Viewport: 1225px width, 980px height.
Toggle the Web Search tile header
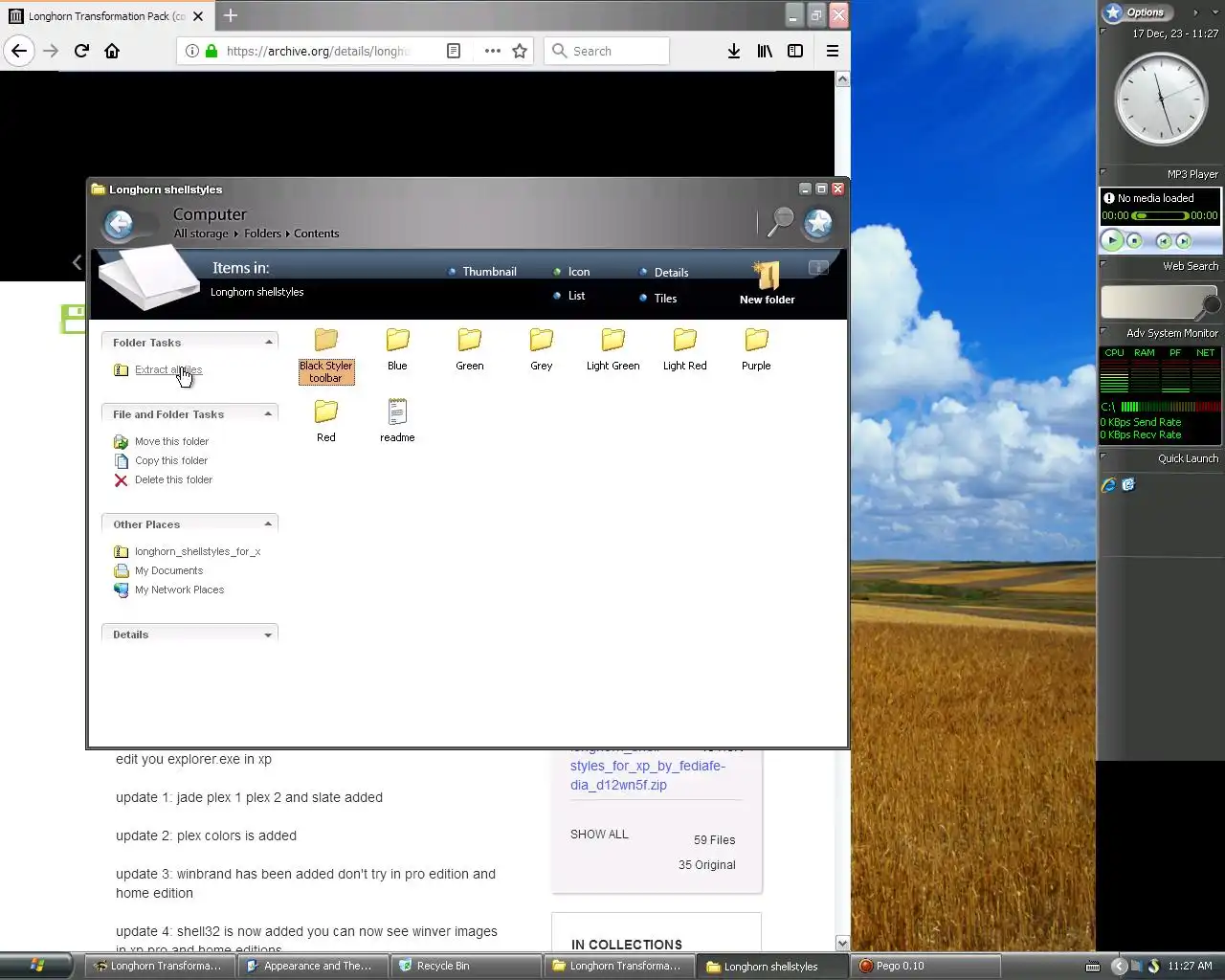pos(1159,266)
